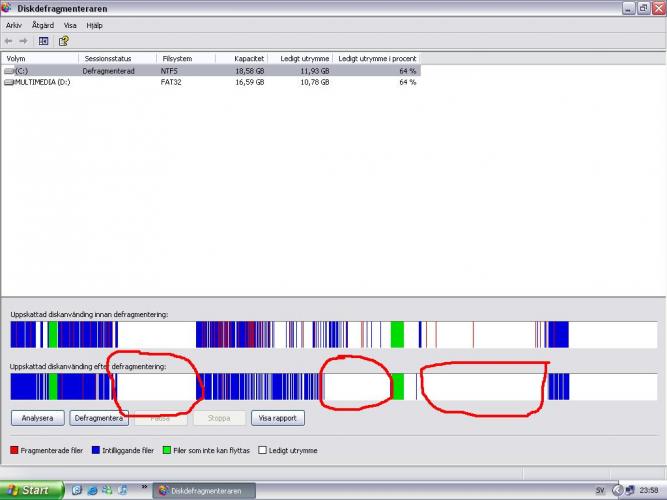Image resolution: width=667 pixels, height=500 pixels.
Task: Open the SV language bar selector
Action: click(x=600, y=490)
